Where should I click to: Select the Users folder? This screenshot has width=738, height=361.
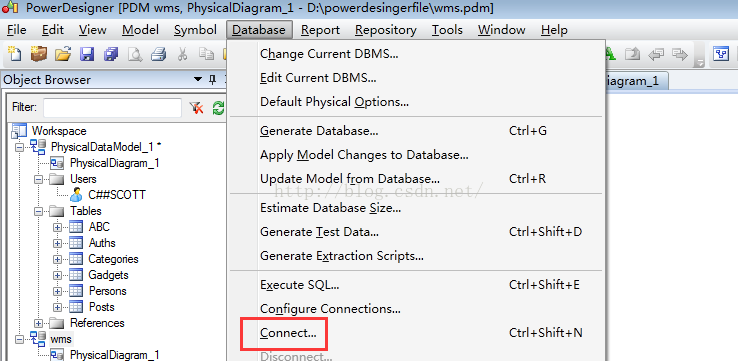(x=83, y=179)
